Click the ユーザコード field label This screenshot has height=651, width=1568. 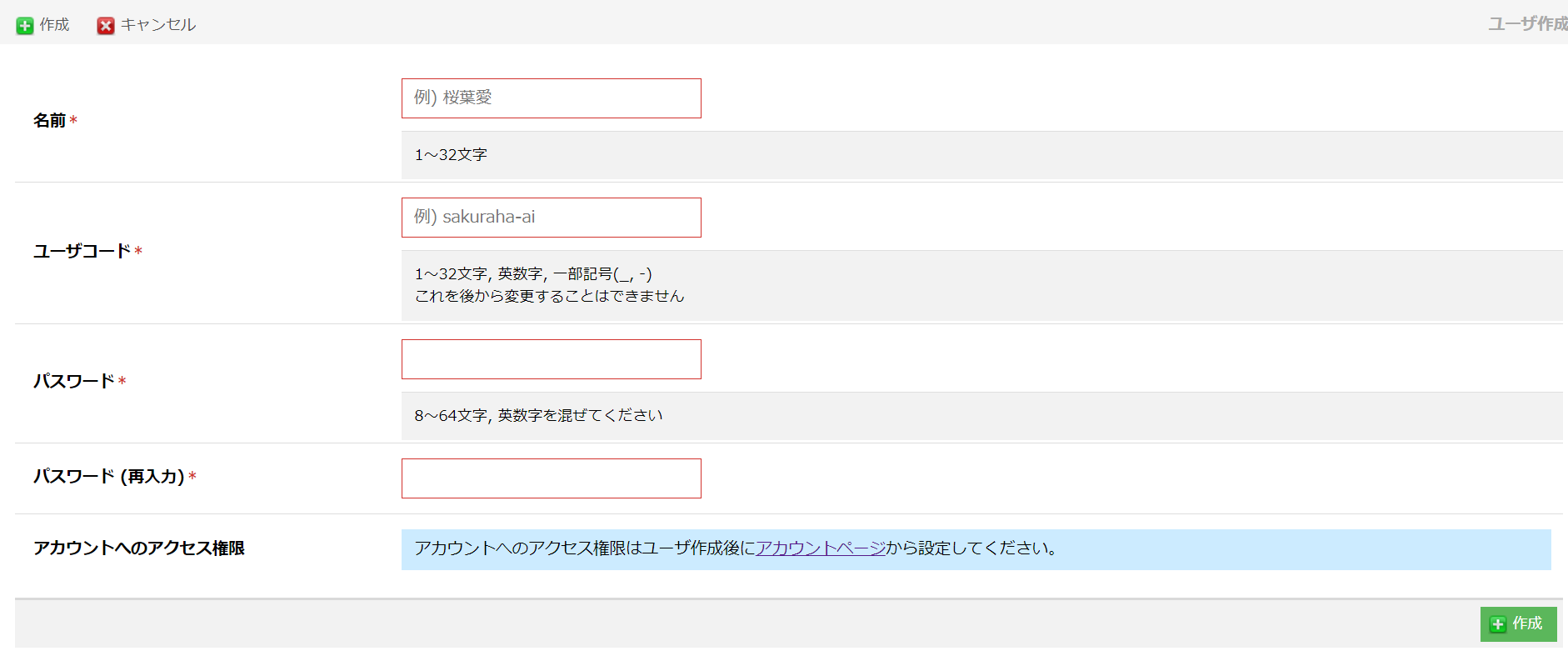pyautogui.click(x=82, y=251)
